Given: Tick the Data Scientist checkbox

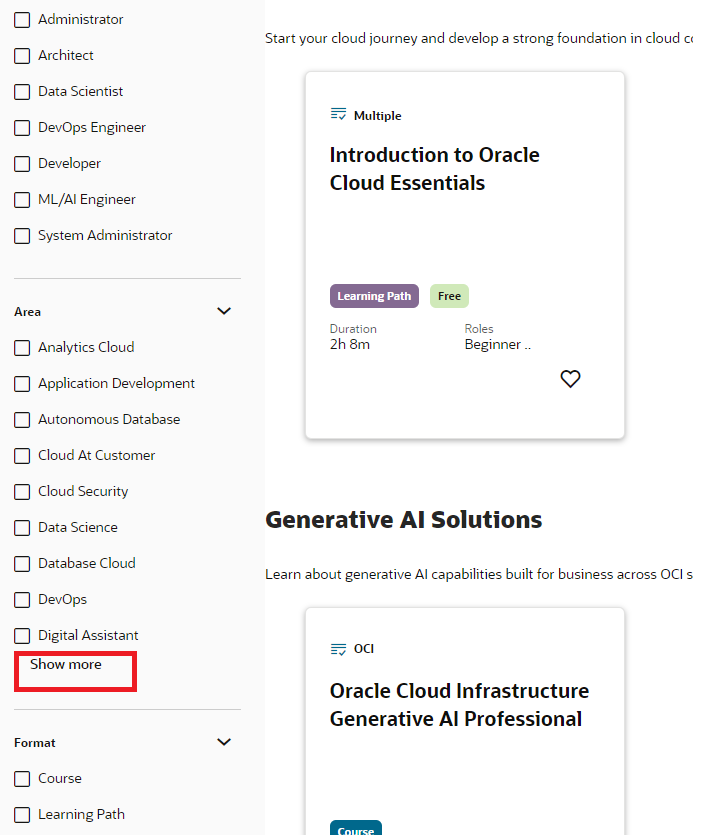Looking at the screenshot, I should coord(22,92).
